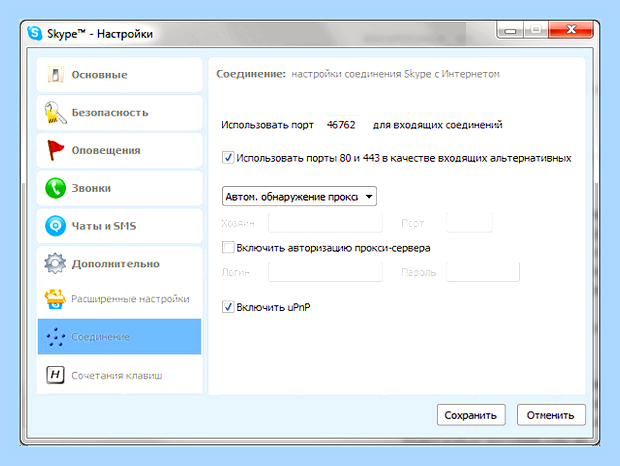The width and height of the screenshot is (620, 466).
Task: Open the proxy detection dropdown
Action: tap(299, 196)
